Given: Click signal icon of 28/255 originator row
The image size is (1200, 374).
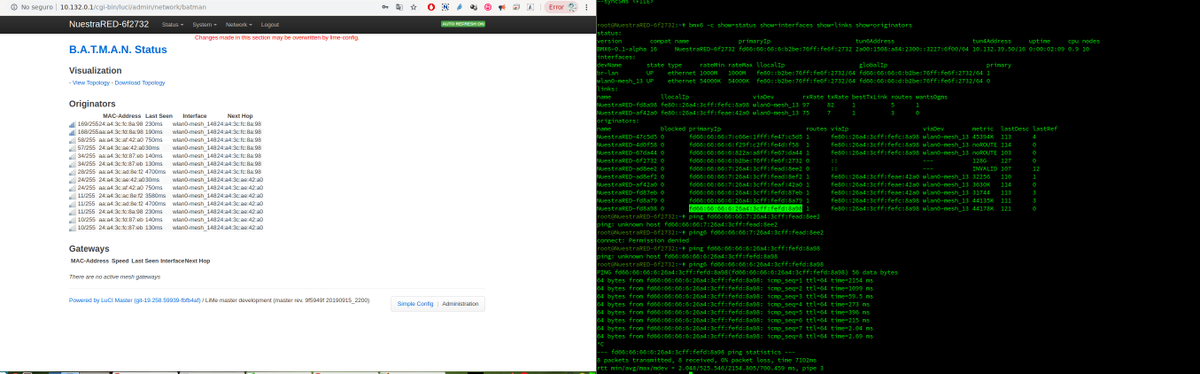Looking at the screenshot, I should [72, 172].
